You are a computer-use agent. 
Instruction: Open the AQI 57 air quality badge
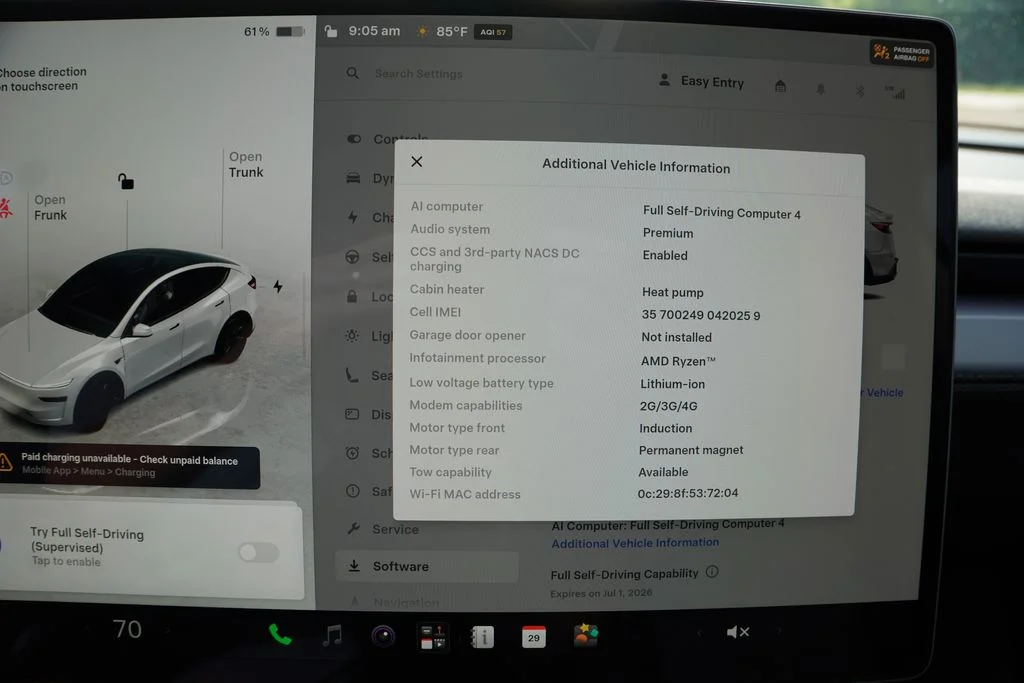pos(493,32)
